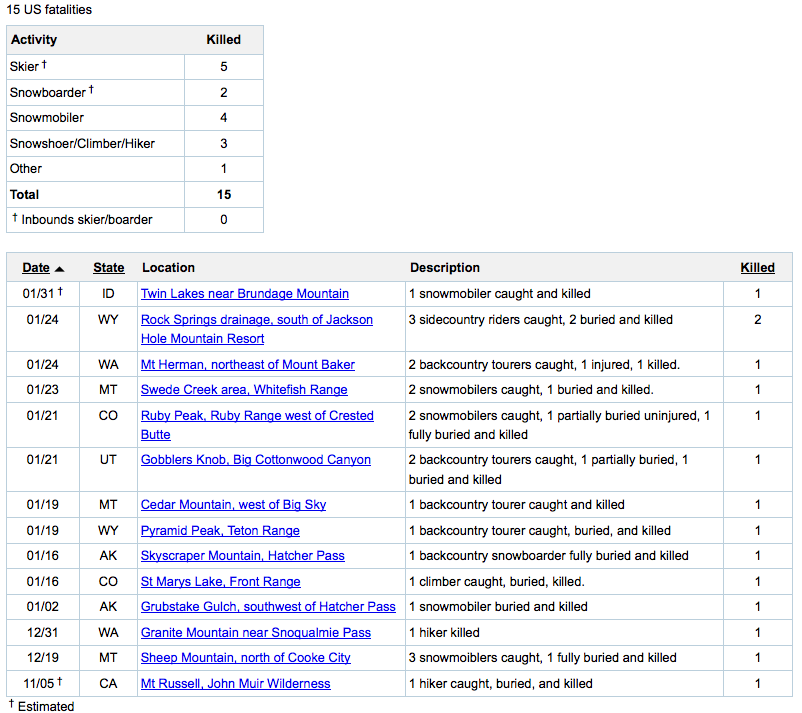Select the Snowmobiler row label

click(47, 118)
